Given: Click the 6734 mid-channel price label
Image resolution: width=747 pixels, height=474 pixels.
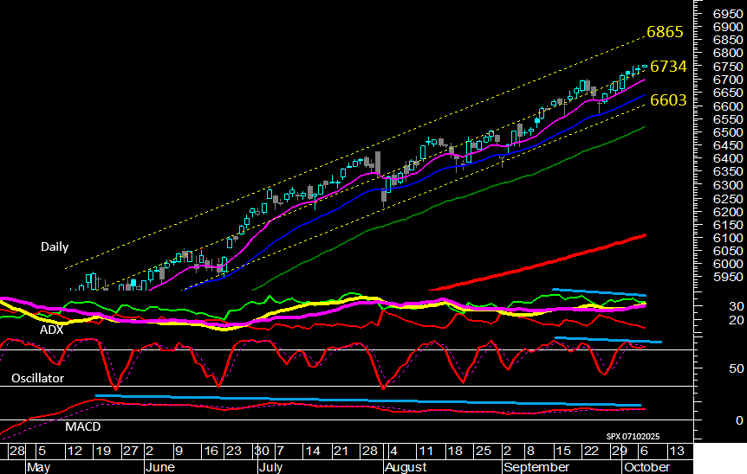Looking at the screenshot, I should pos(669,66).
